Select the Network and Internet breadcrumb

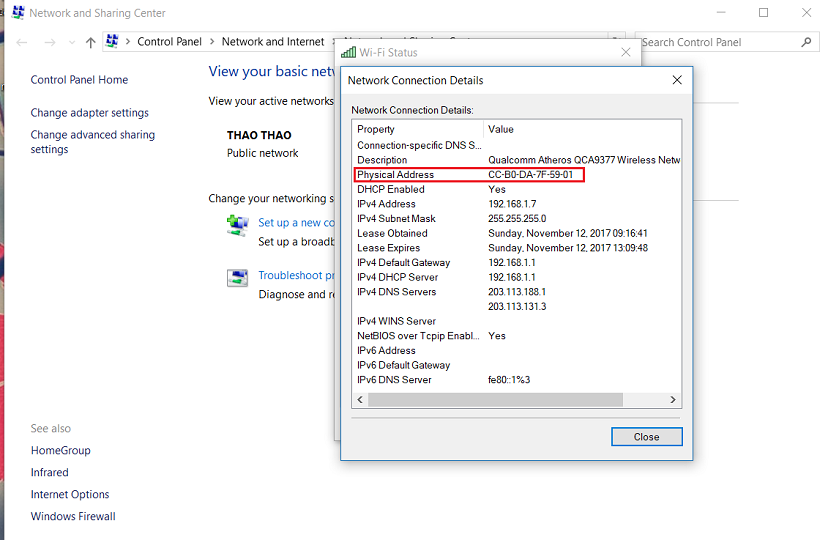pyautogui.click(x=272, y=42)
